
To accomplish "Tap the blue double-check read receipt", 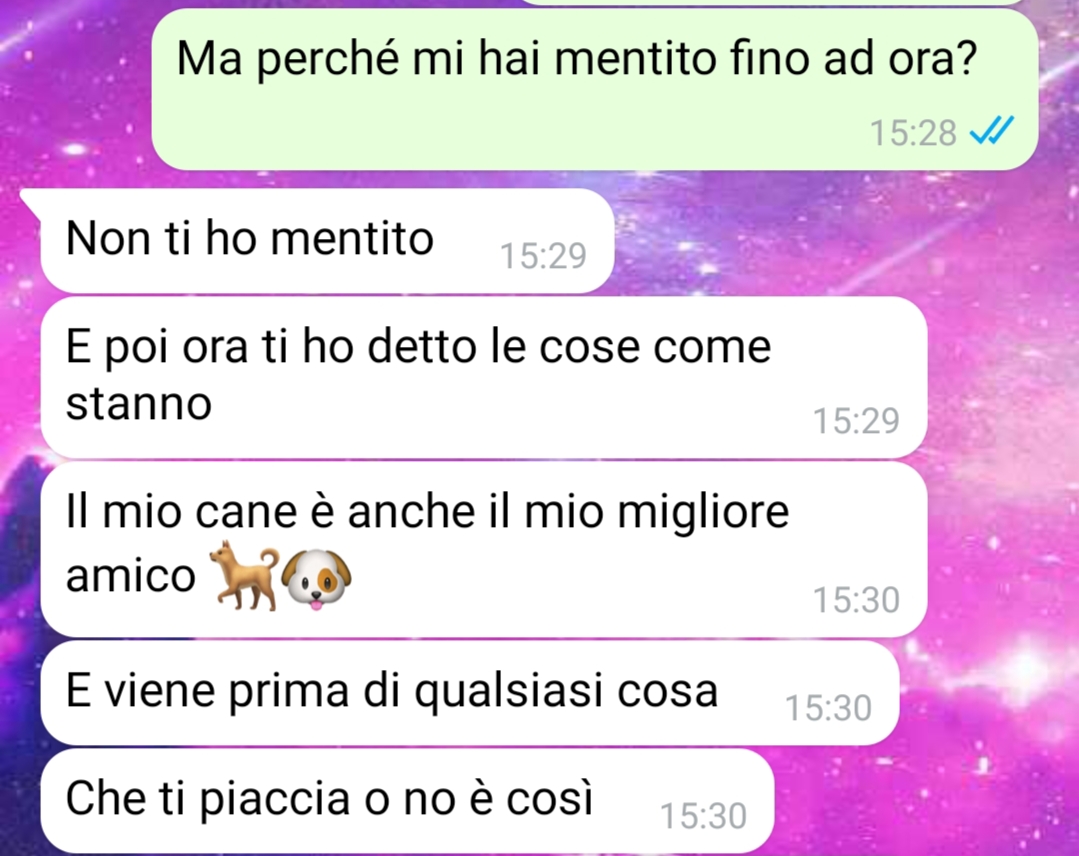I will [992, 130].
